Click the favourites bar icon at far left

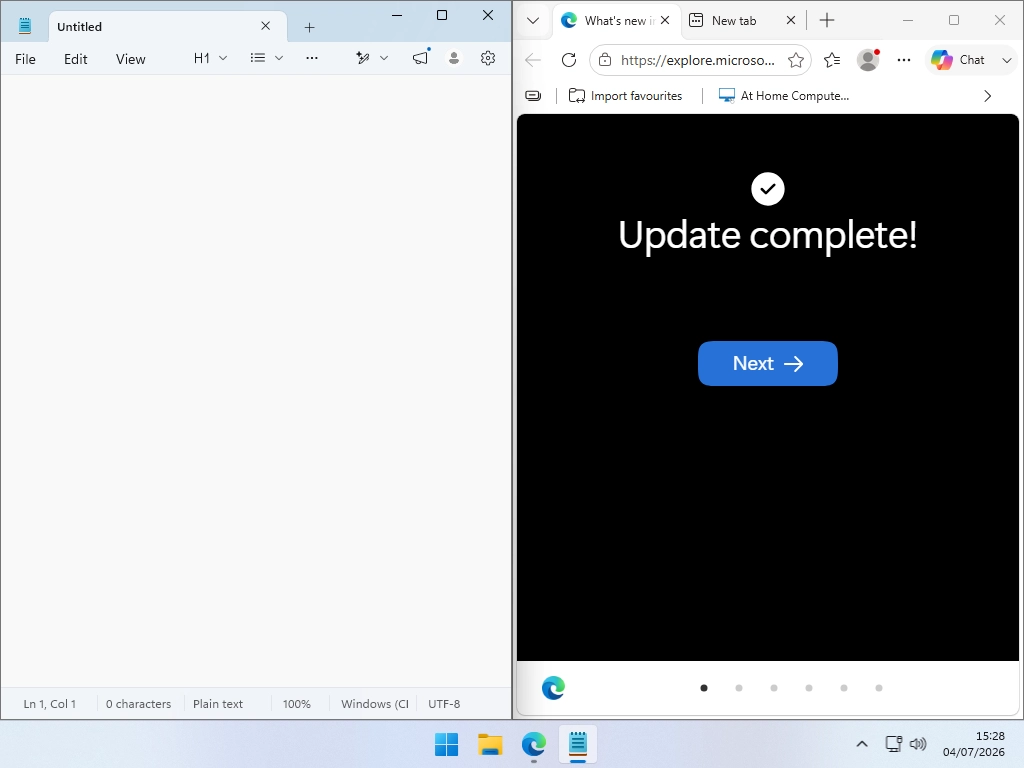pos(533,96)
